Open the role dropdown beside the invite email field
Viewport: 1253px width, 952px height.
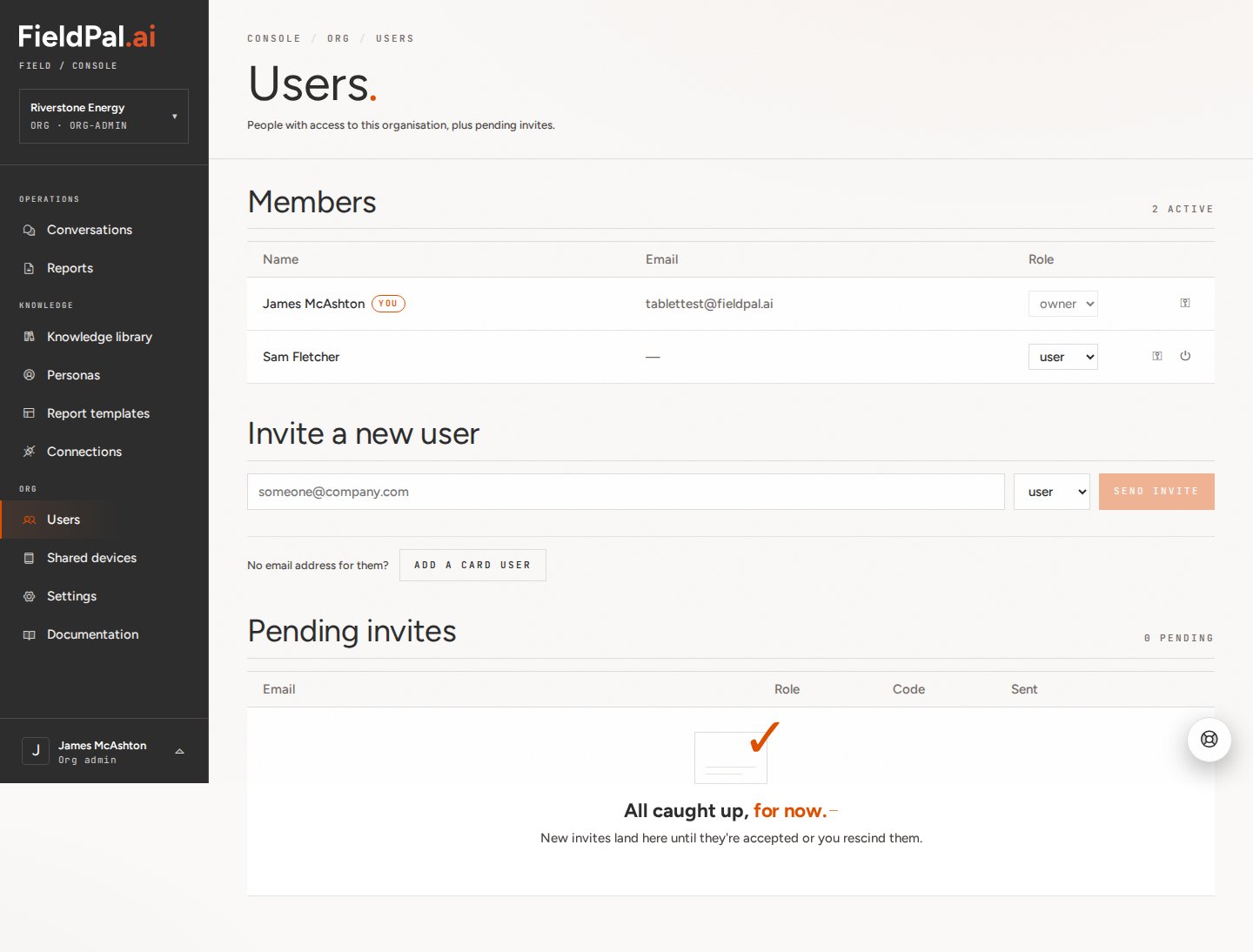(x=1052, y=492)
